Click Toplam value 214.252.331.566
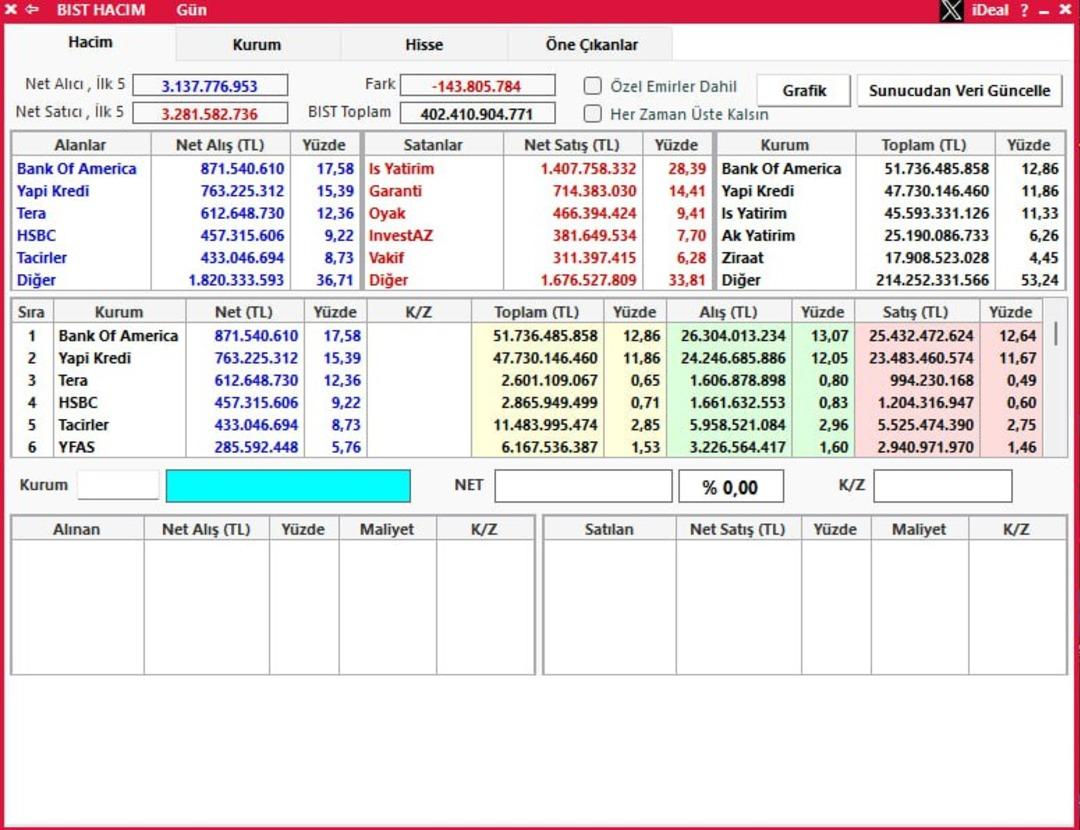Image resolution: width=1080 pixels, height=830 pixels. pos(932,280)
